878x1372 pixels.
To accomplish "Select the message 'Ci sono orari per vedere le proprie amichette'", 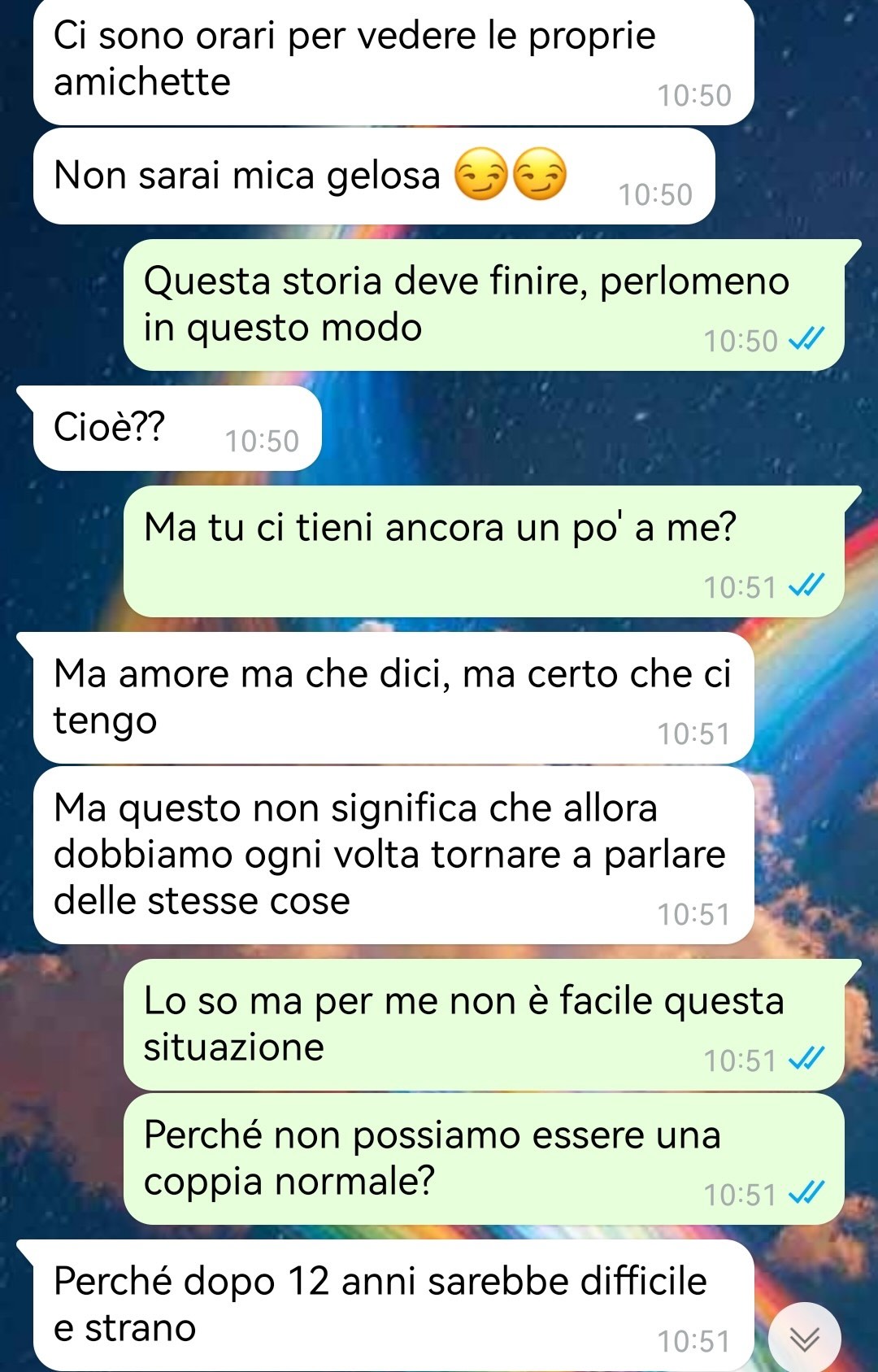I will [x=393, y=62].
